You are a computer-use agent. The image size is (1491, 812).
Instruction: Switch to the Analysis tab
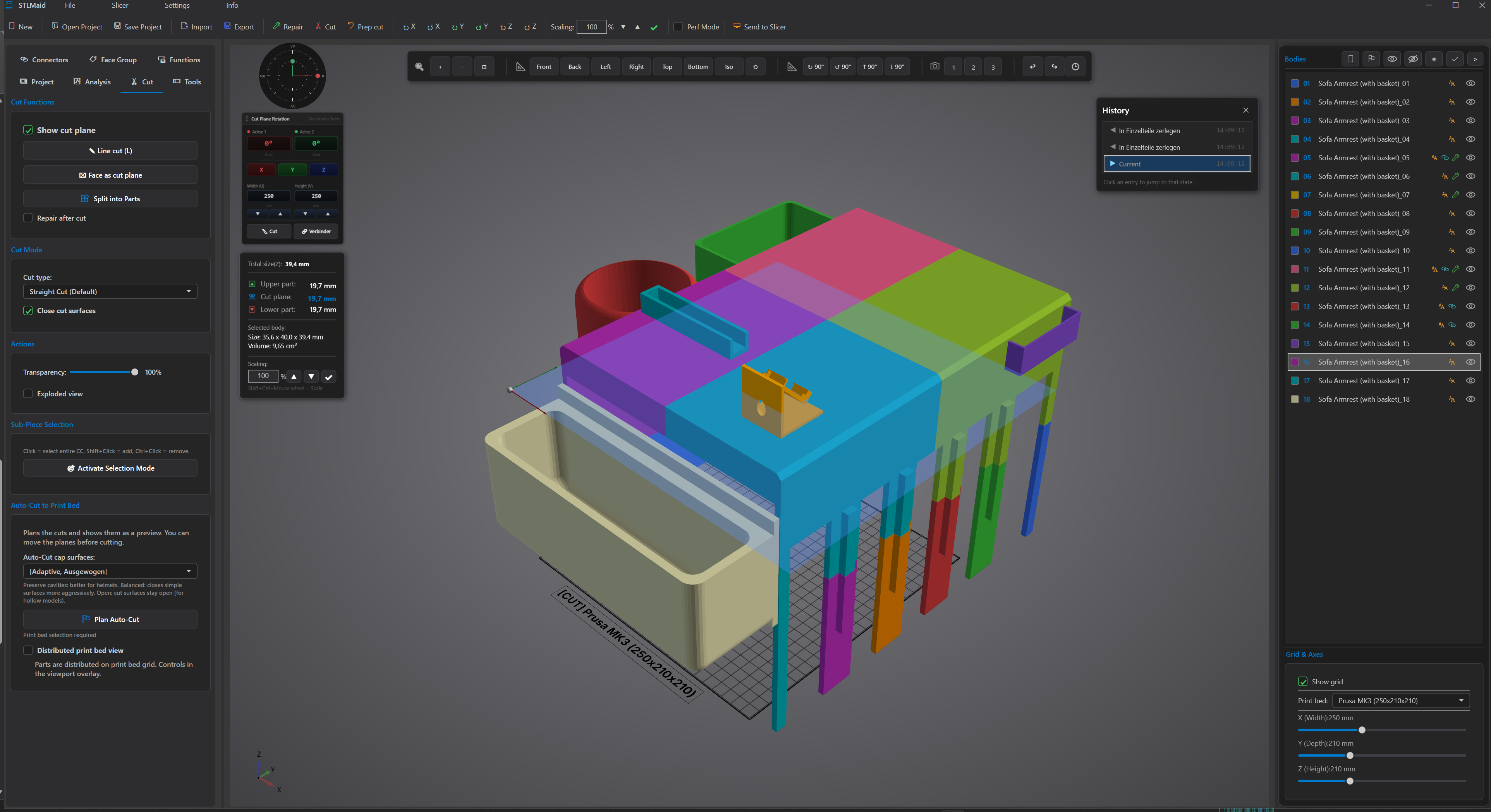pos(92,82)
